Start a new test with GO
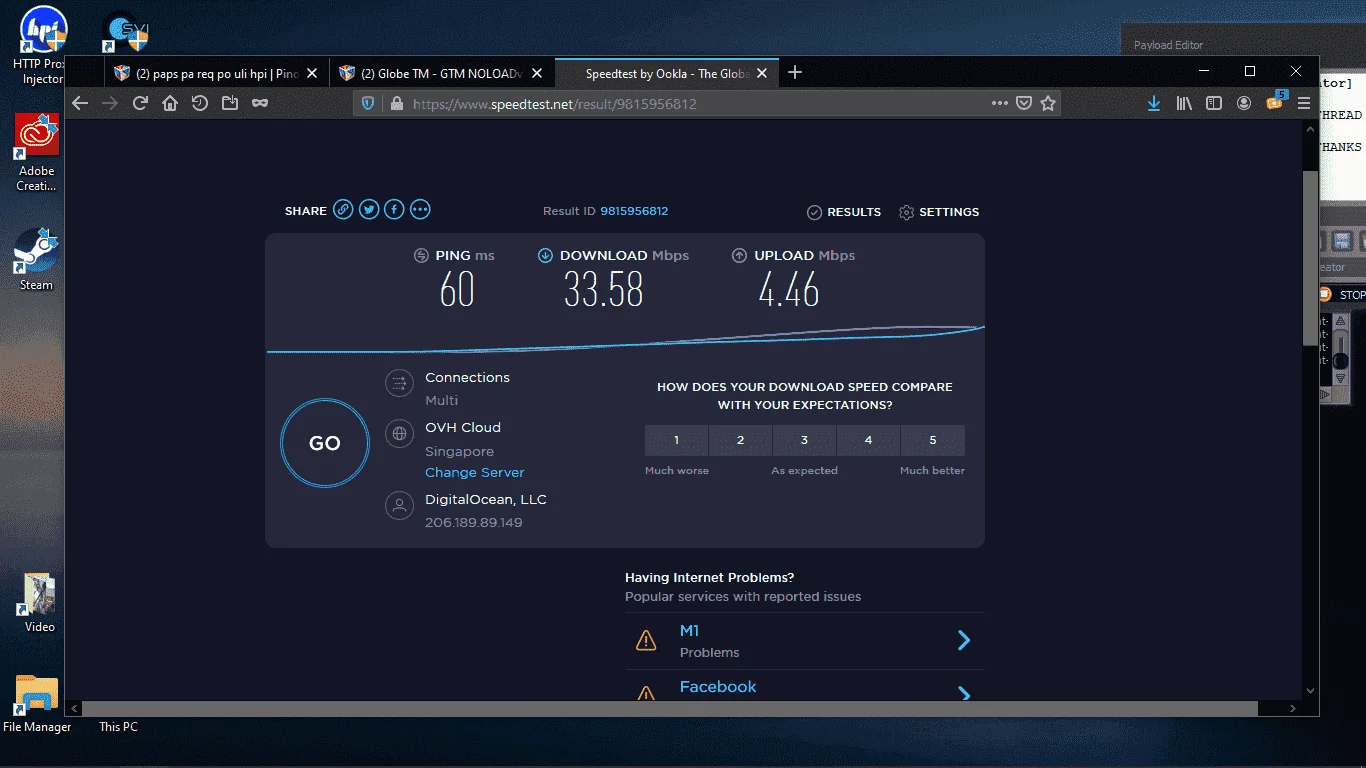The height and width of the screenshot is (768, 1366). coord(325,443)
